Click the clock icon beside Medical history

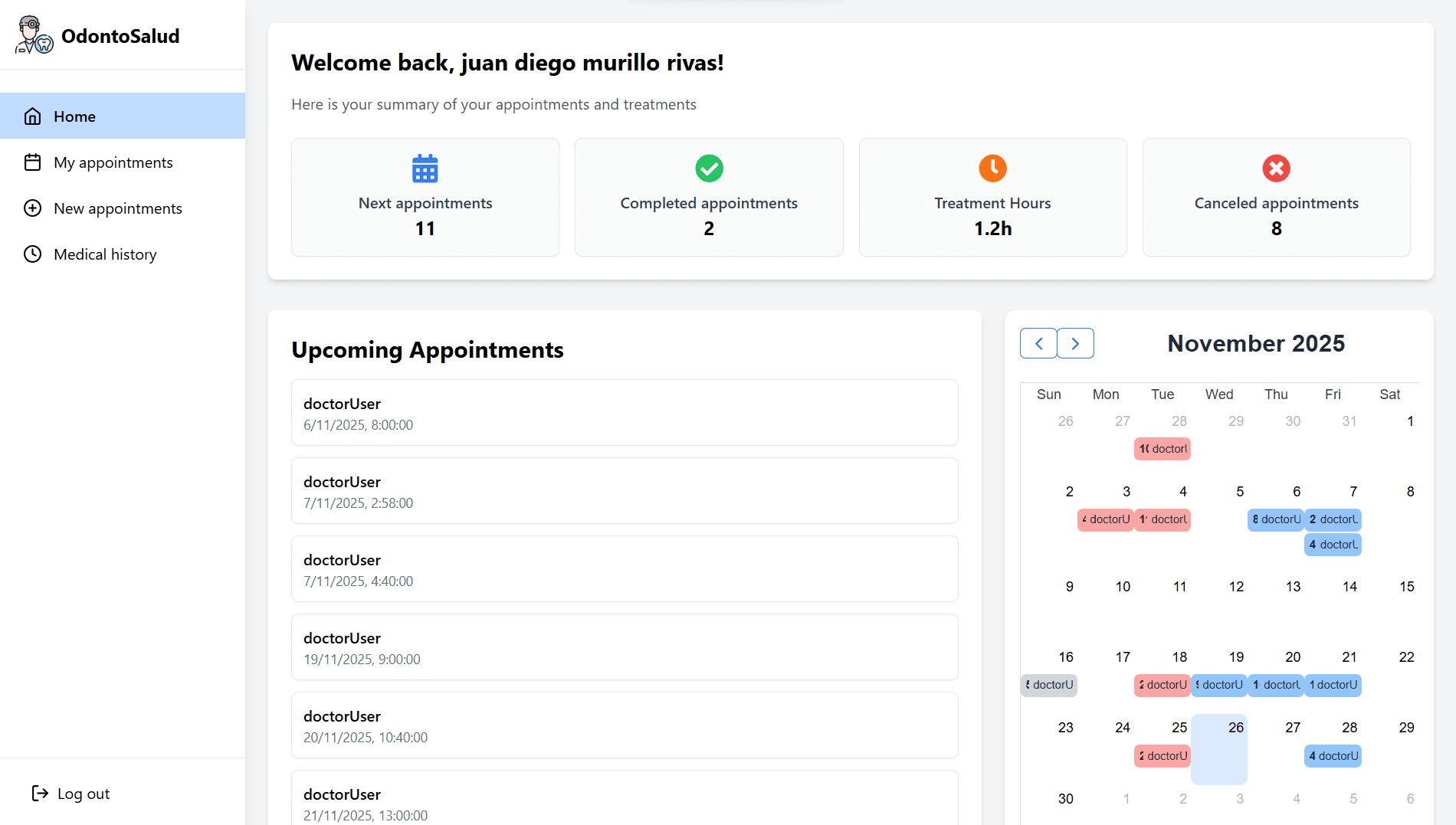(32, 254)
